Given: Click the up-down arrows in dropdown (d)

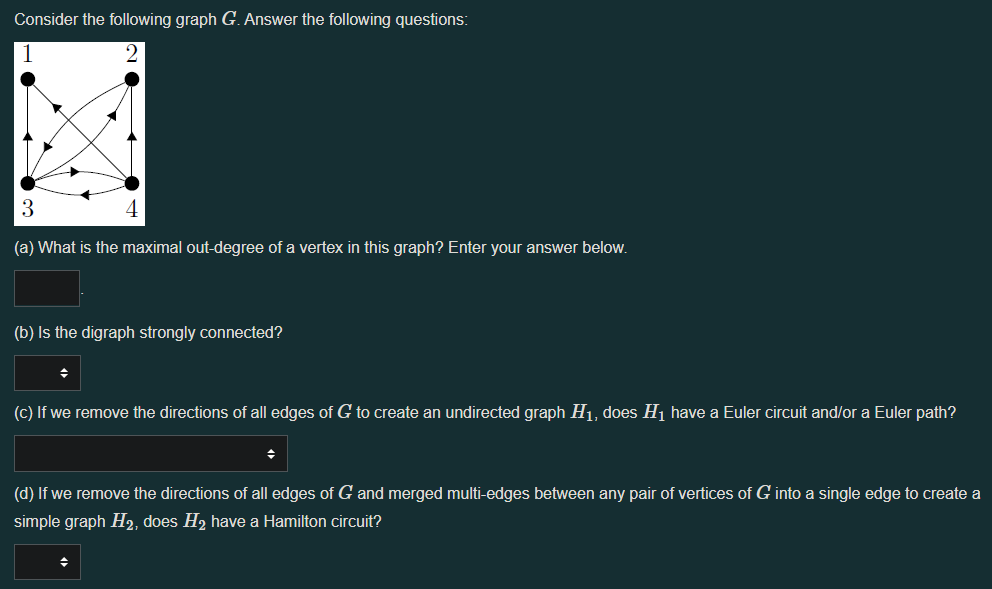Looking at the screenshot, I should [62, 561].
